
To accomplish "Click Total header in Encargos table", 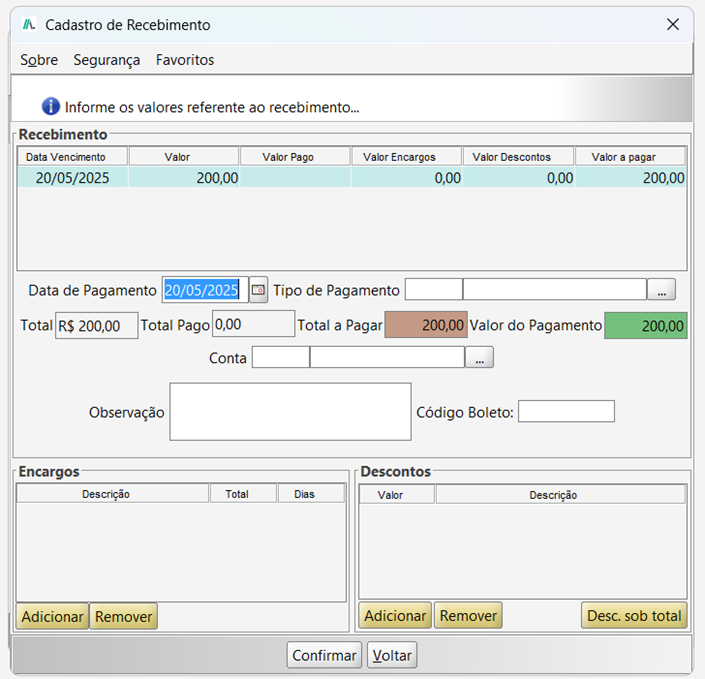I will (243, 493).
